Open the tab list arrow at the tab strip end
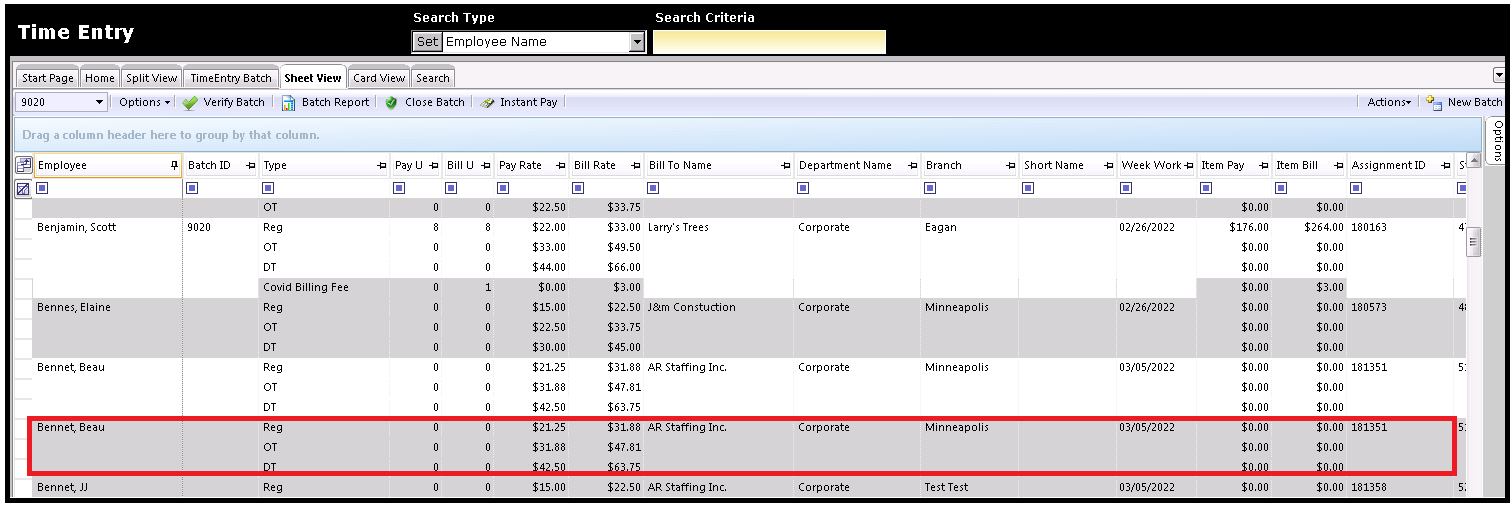The image size is (1511, 507). (x=1498, y=75)
